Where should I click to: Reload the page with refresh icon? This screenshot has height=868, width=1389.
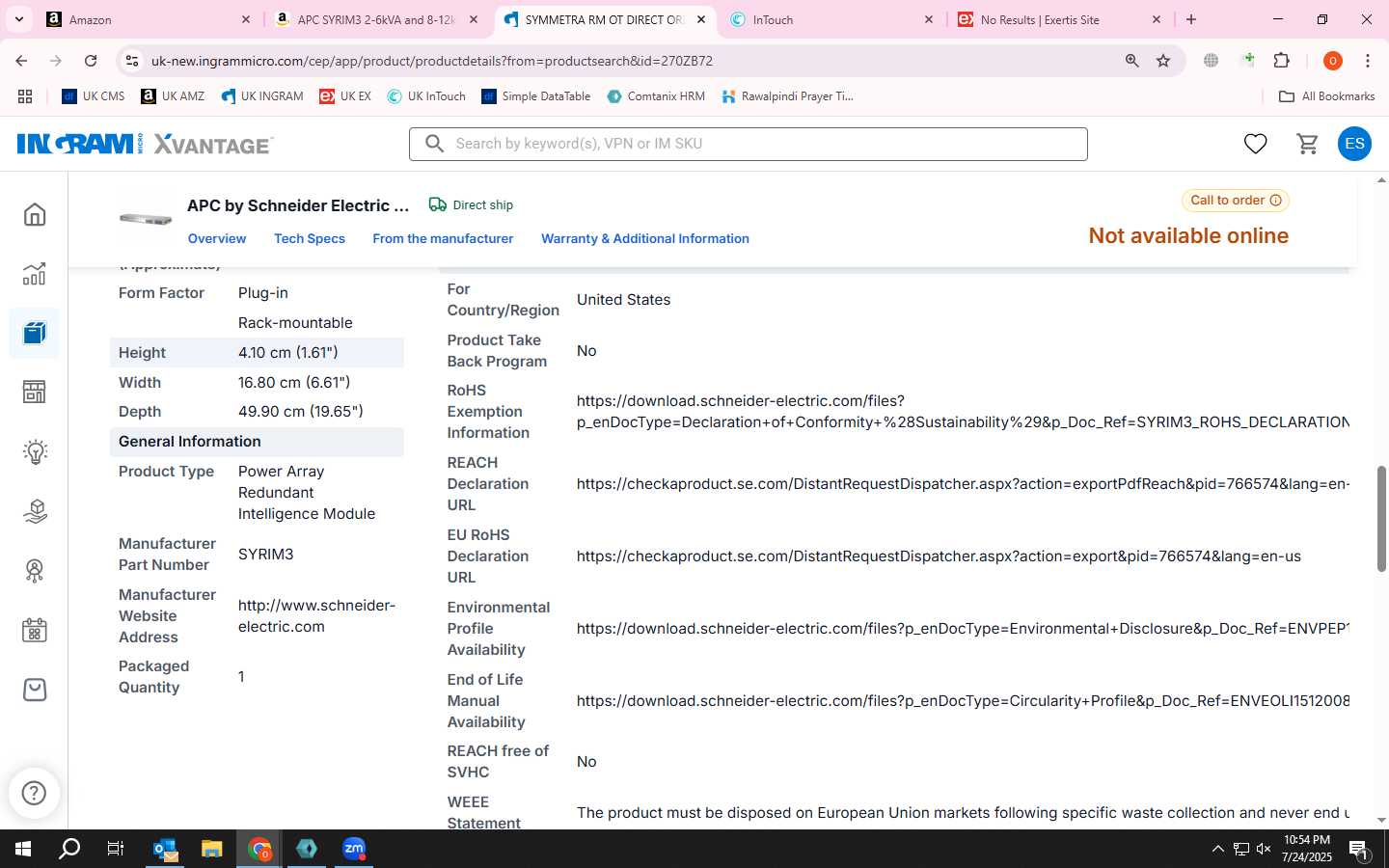pos(91,61)
